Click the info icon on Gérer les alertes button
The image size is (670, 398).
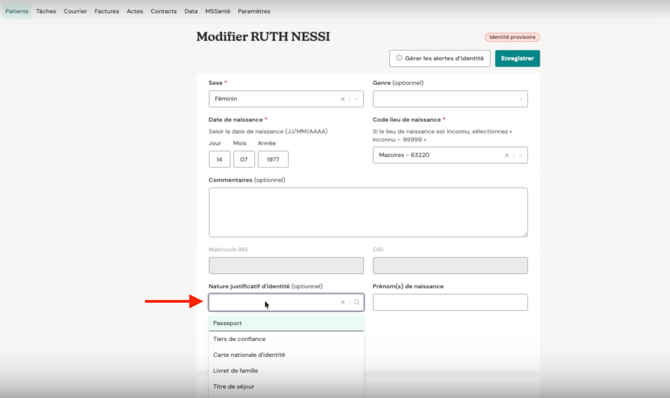coord(399,58)
